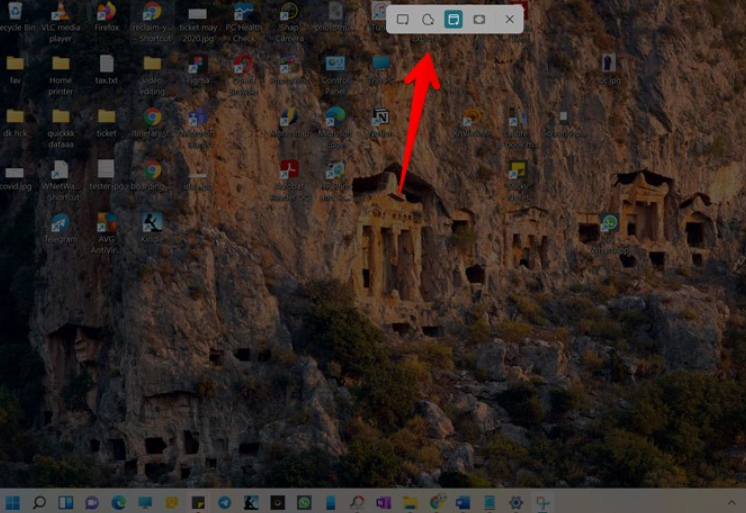Open Recycle Bin desktop icon
The width and height of the screenshot is (746, 513).
(x=15, y=17)
